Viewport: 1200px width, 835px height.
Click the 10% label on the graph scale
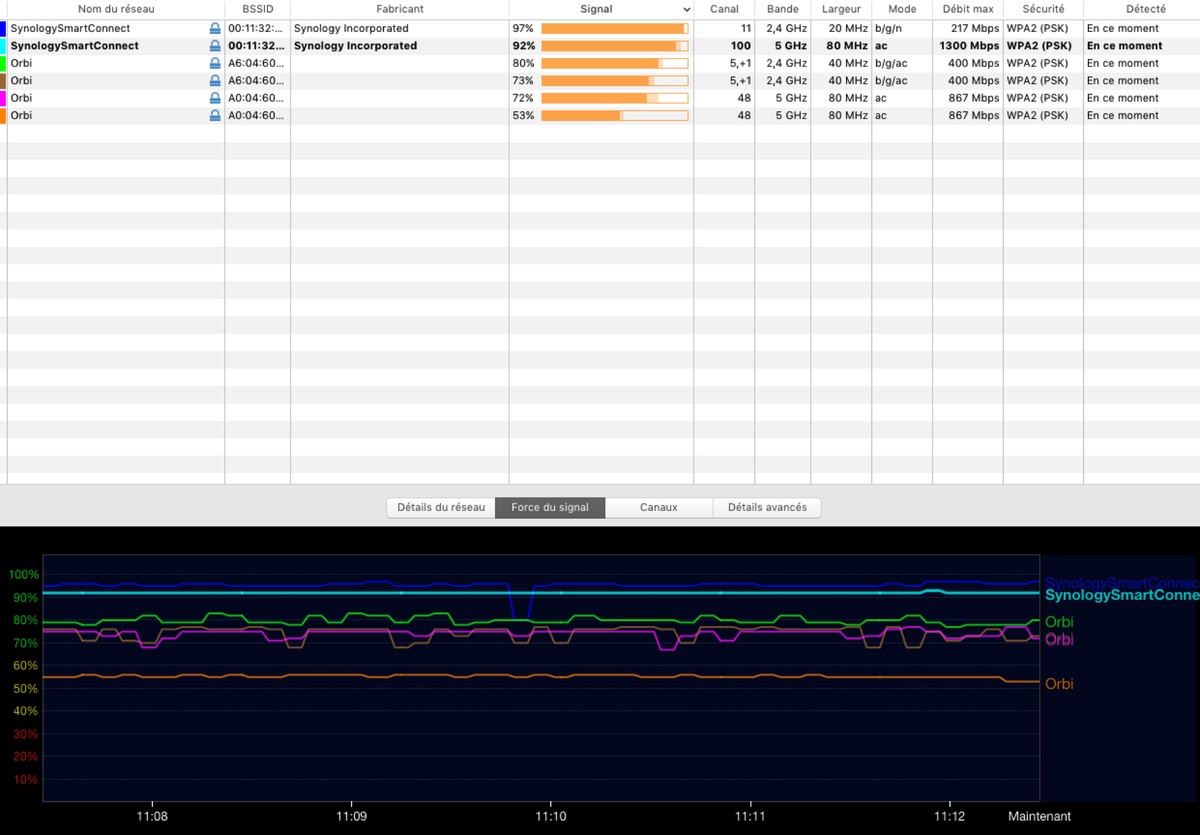tap(25, 780)
